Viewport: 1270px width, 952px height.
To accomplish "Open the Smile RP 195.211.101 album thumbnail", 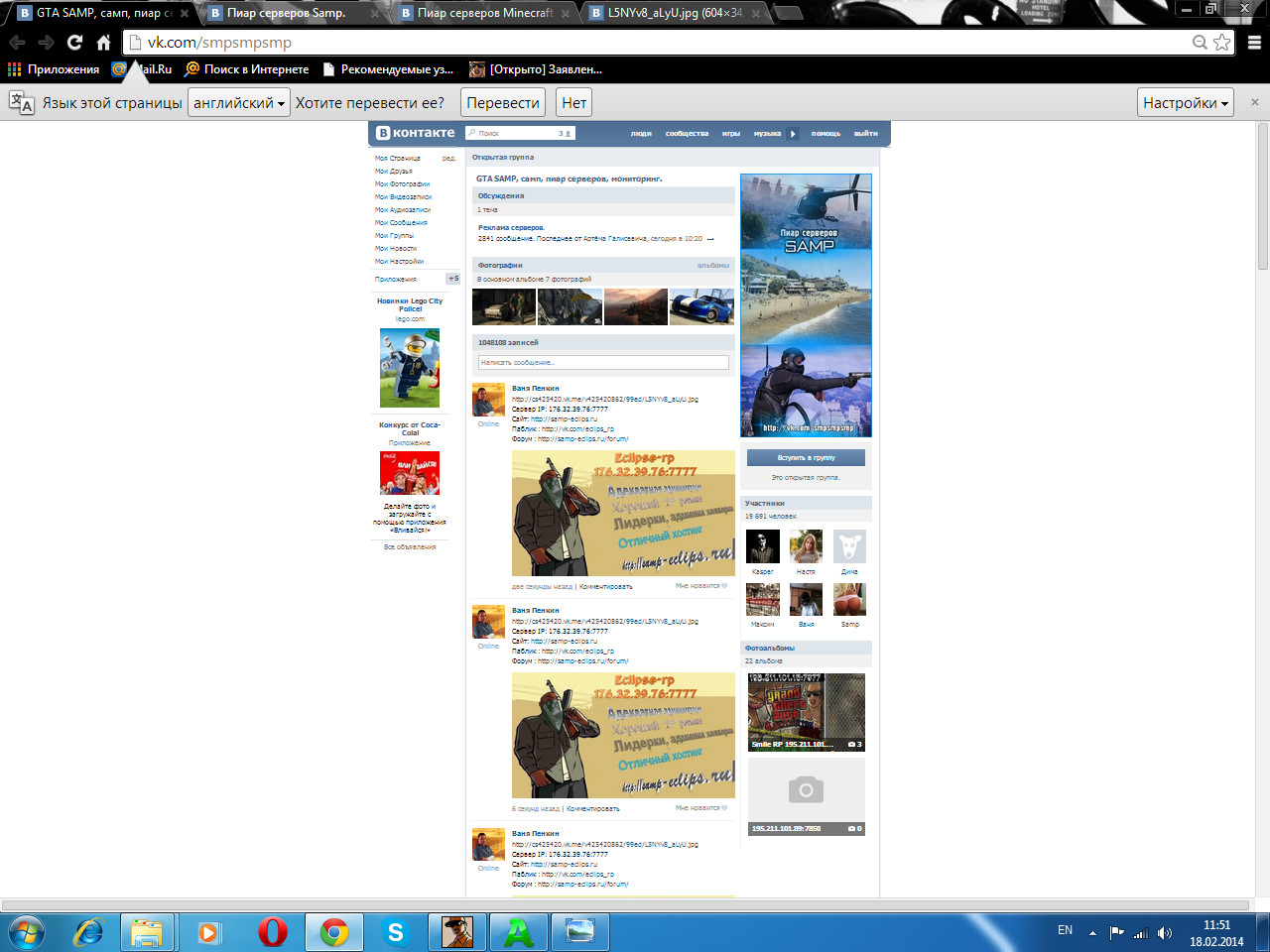I will pyautogui.click(x=807, y=712).
